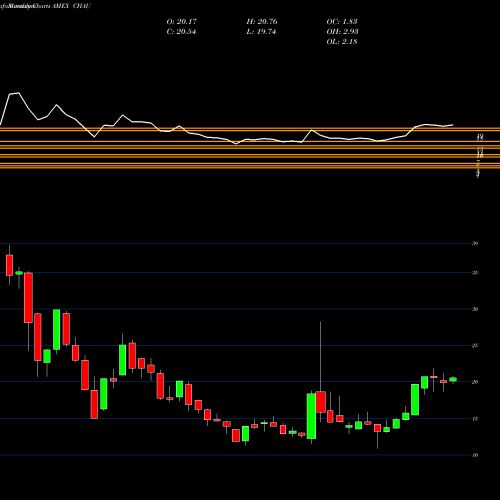Click the OL: 2.18 statistic
The width and height of the screenshot is (500, 500).
pyautogui.click(x=342, y=42)
